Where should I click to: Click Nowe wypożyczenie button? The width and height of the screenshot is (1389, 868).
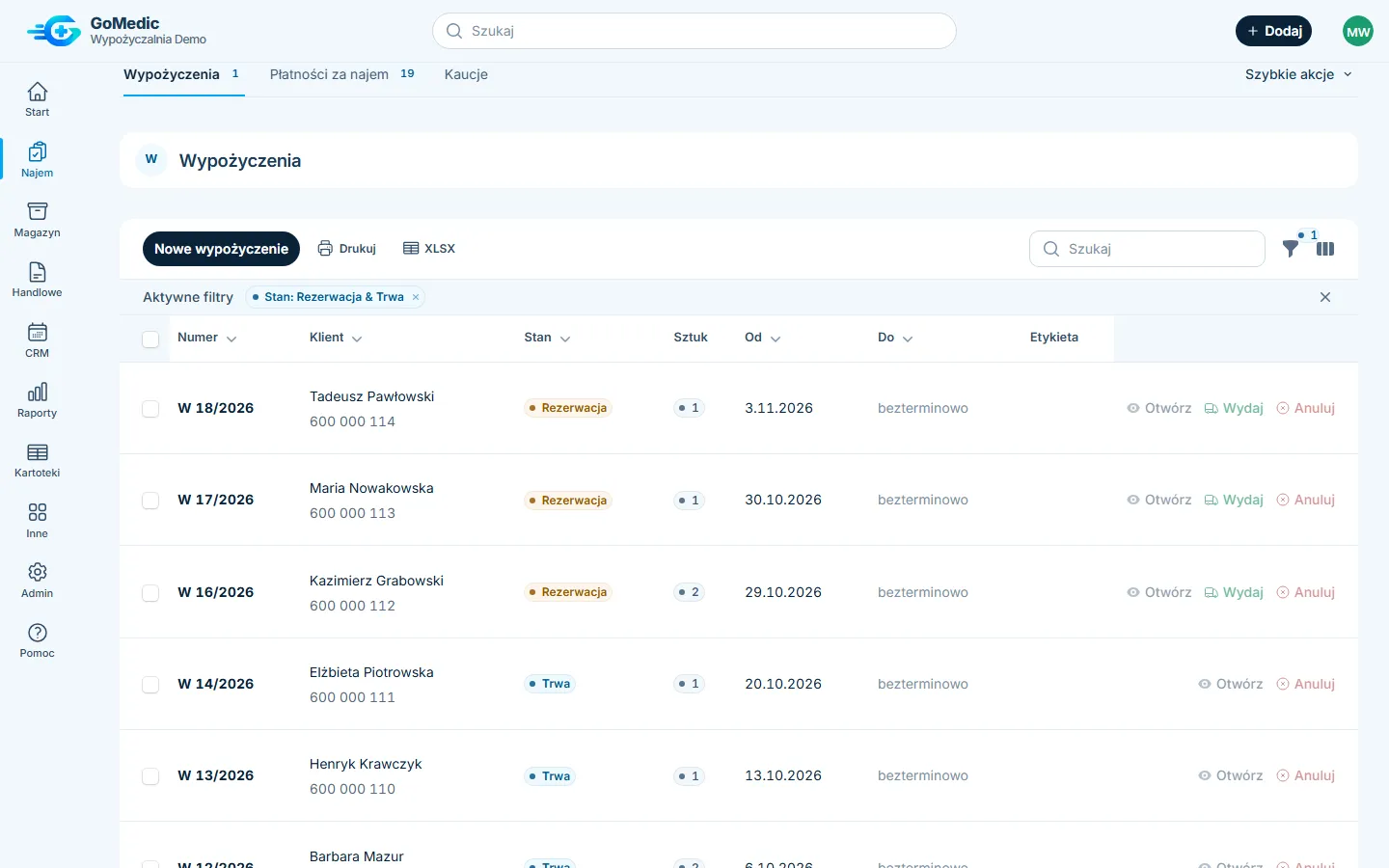[221, 249]
